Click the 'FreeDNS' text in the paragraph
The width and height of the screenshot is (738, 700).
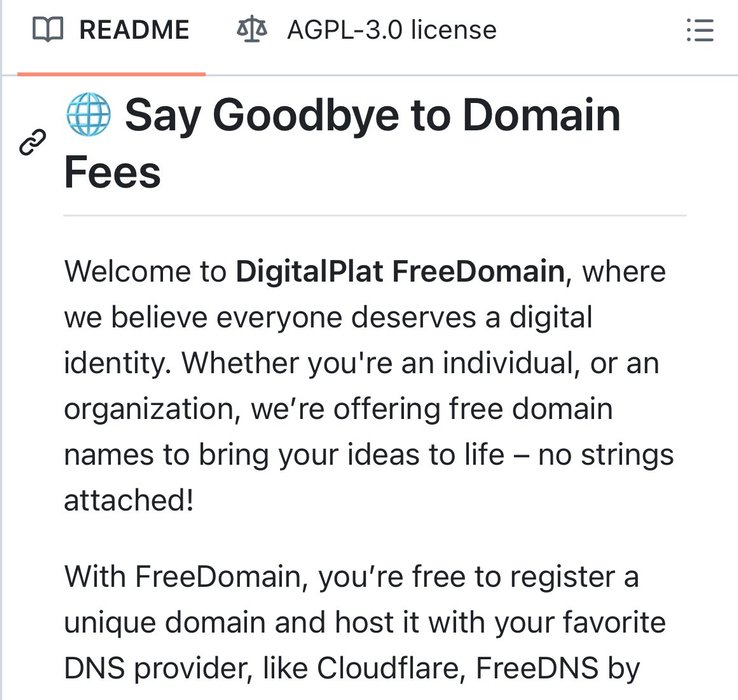coord(537,668)
